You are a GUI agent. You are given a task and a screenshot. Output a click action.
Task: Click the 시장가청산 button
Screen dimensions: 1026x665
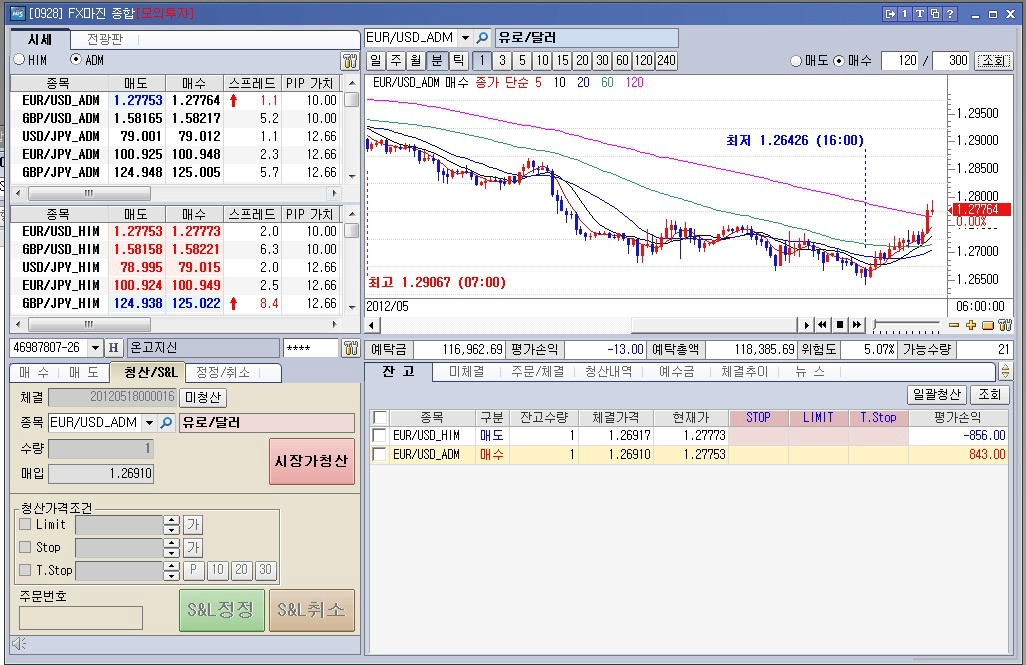coord(312,461)
